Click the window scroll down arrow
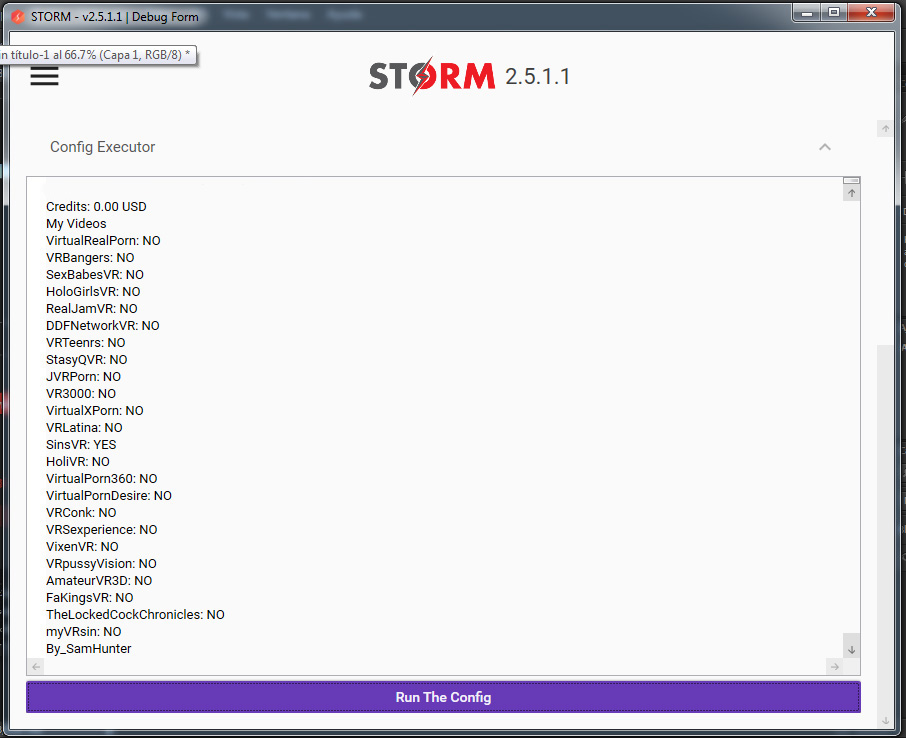 click(885, 721)
